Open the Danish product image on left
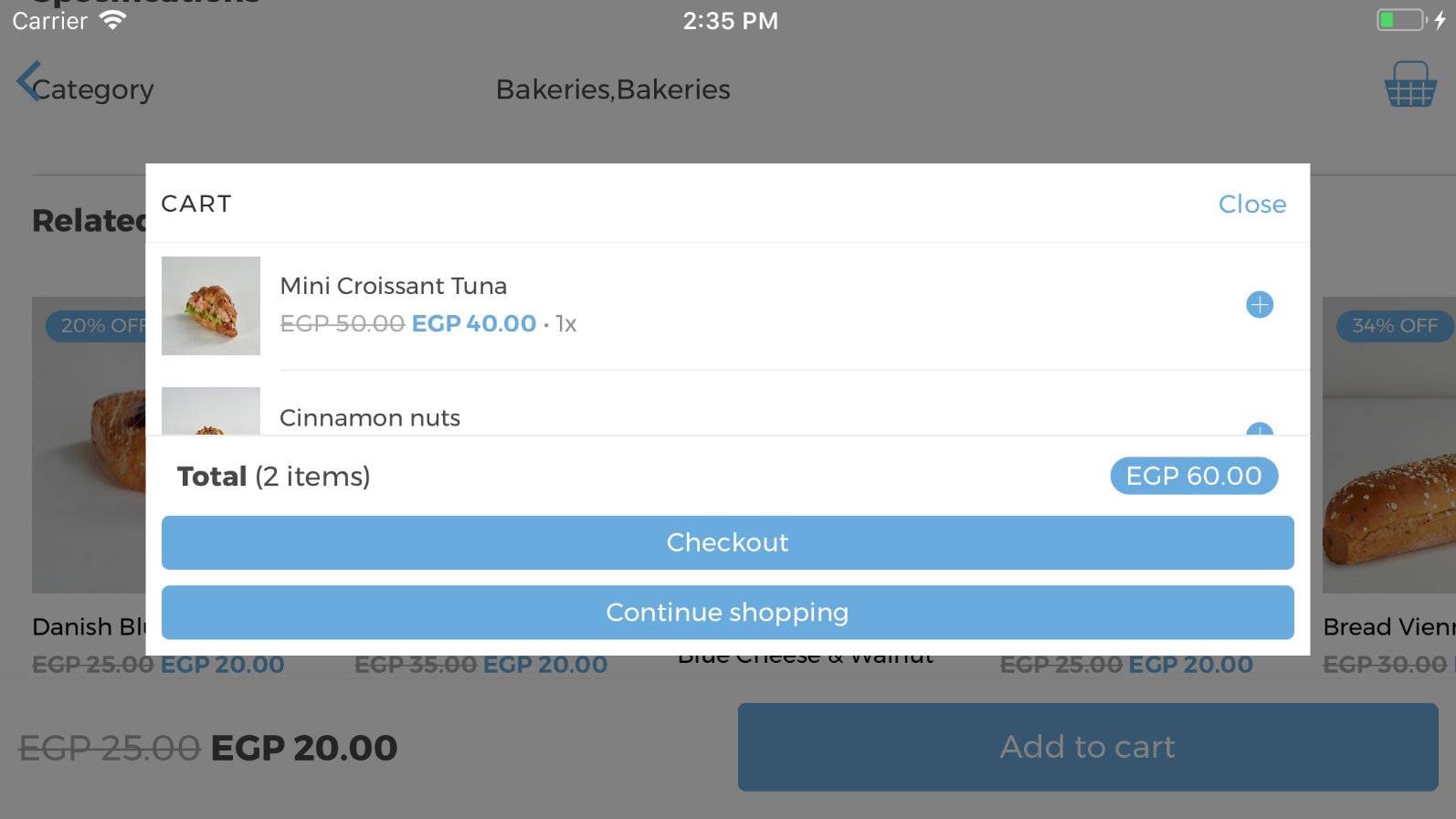Image resolution: width=1456 pixels, height=819 pixels. (89, 445)
